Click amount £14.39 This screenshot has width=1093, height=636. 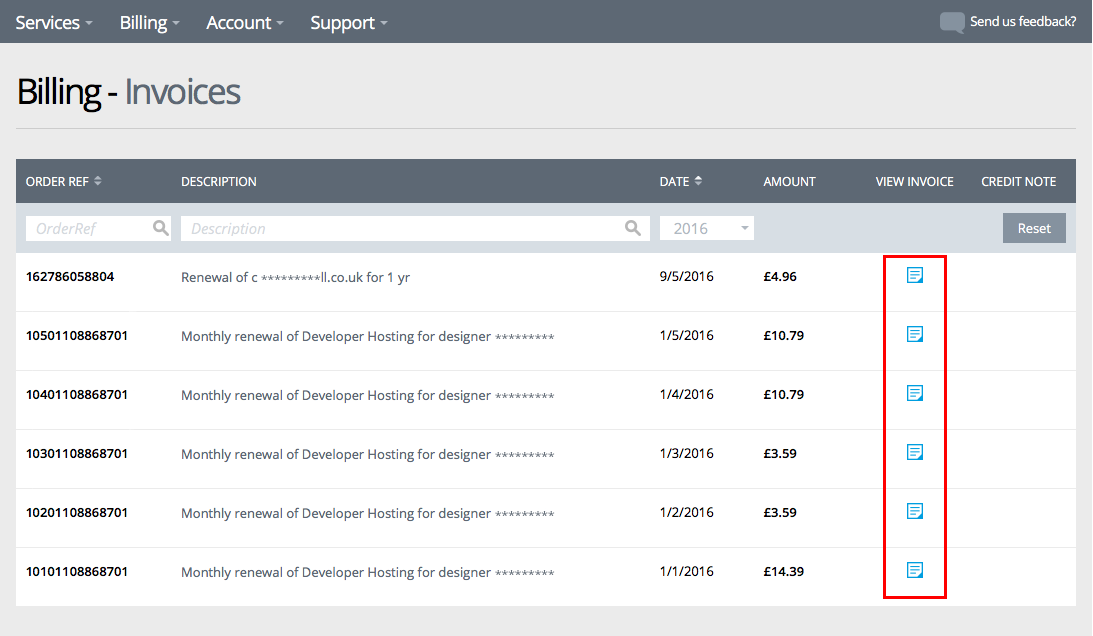click(x=784, y=571)
